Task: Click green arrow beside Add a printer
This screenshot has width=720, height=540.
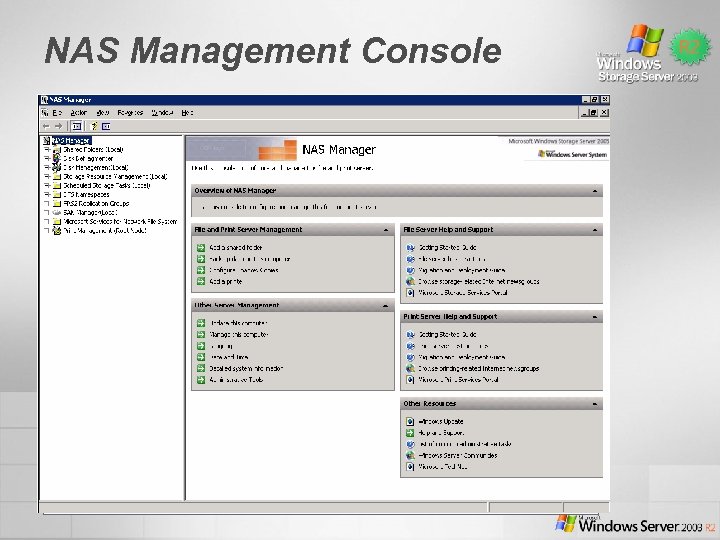Action: tap(201, 281)
